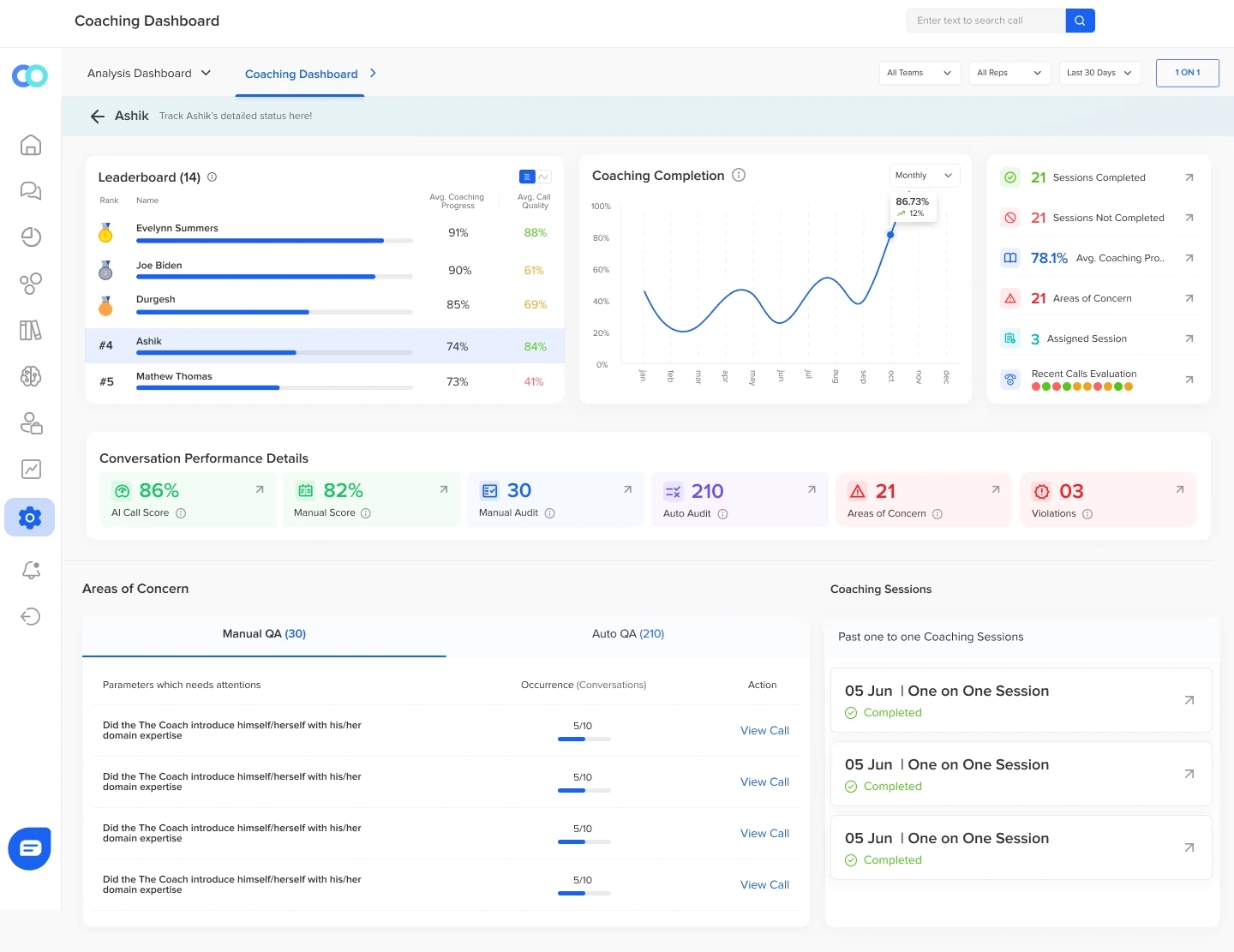The image size is (1234, 952).
Task: Click the AI Call Score progress card
Action: (187, 500)
